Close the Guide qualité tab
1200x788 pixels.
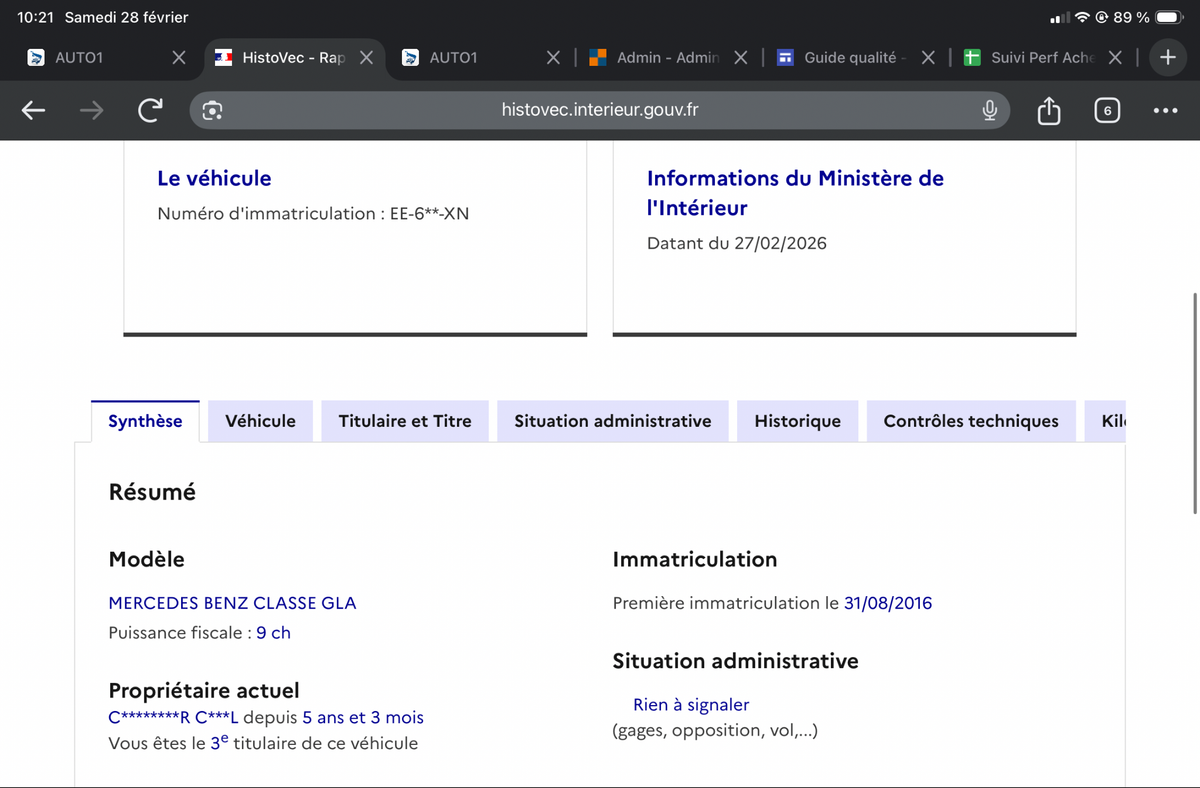pyautogui.click(x=928, y=58)
